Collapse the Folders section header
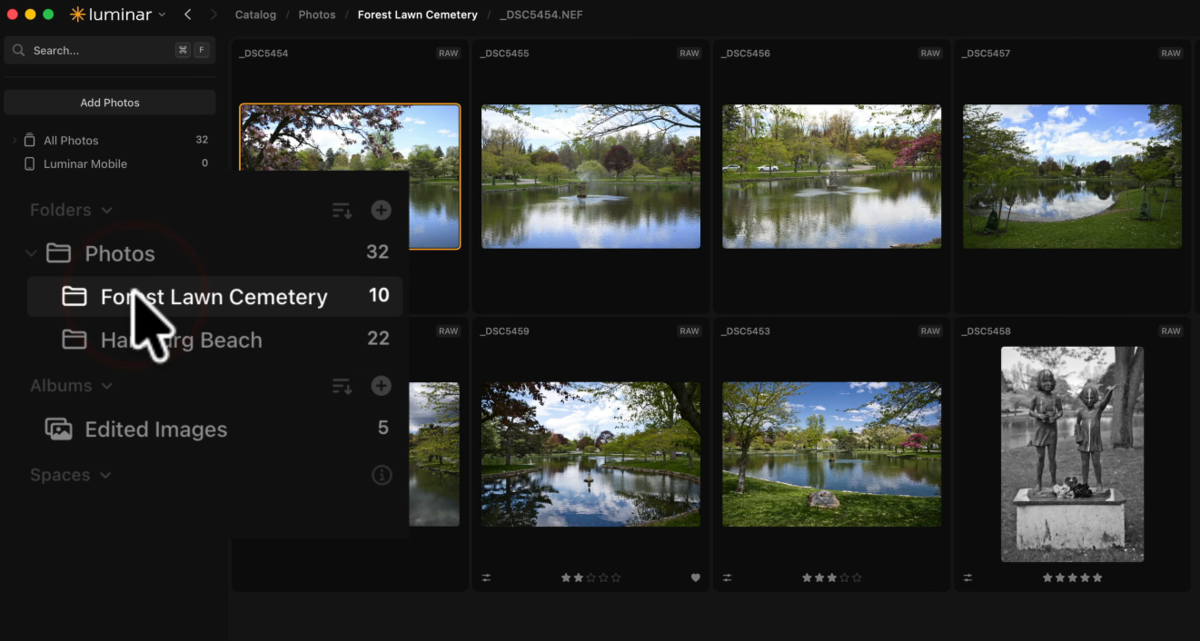 [71, 210]
